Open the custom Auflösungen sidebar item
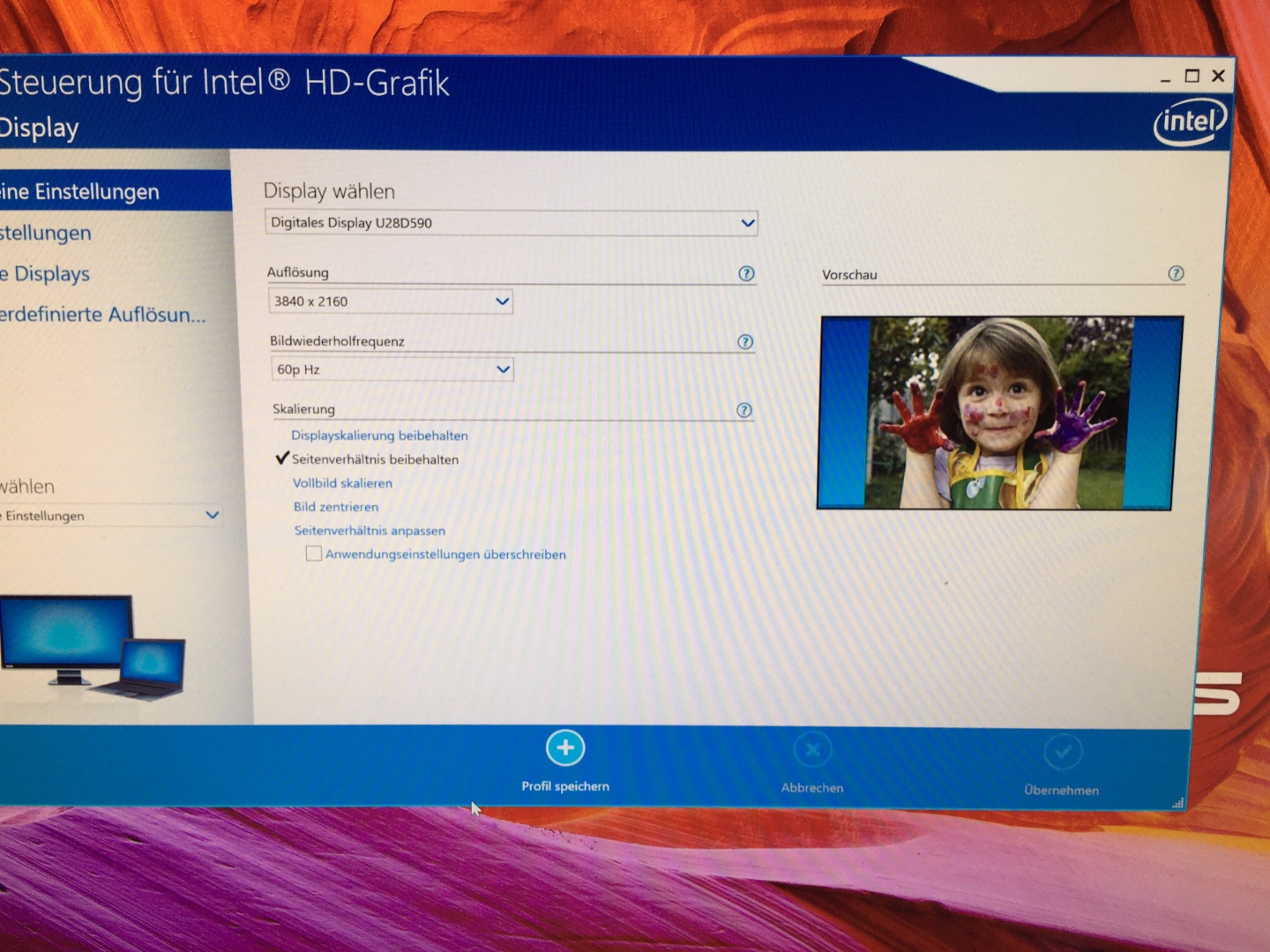The width and height of the screenshot is (1270, 952). pos(103,315)
